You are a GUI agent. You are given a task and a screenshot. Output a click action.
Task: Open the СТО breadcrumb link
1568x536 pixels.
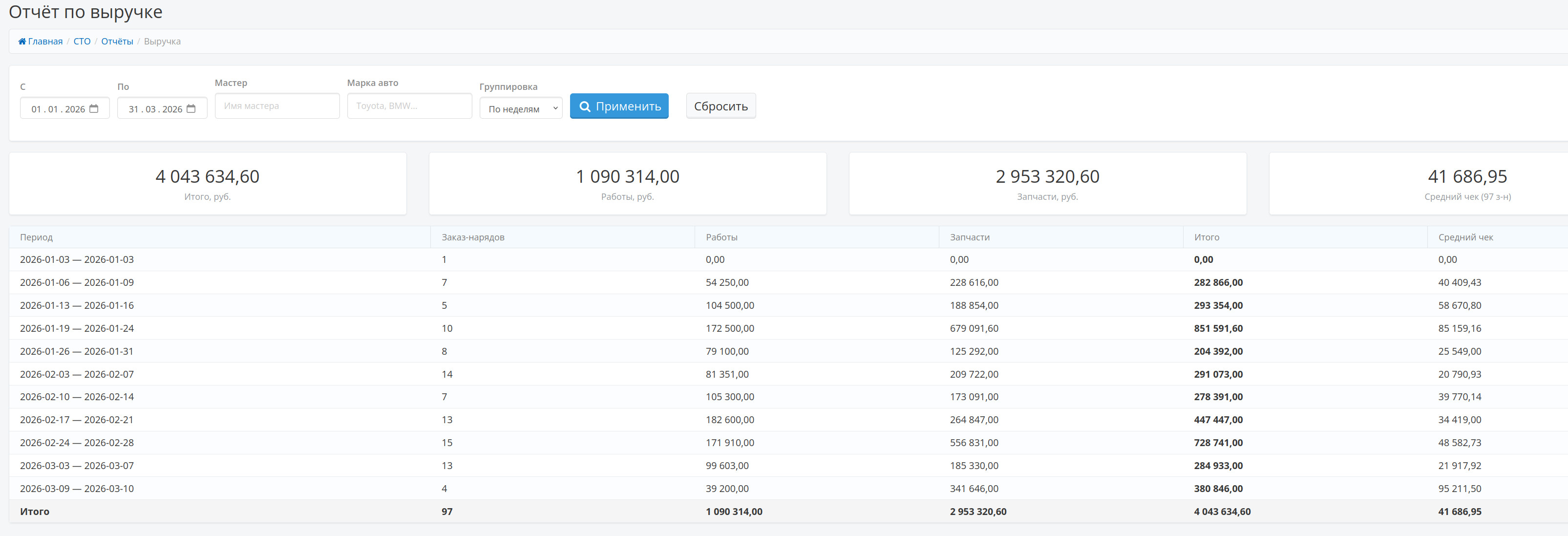82,42
